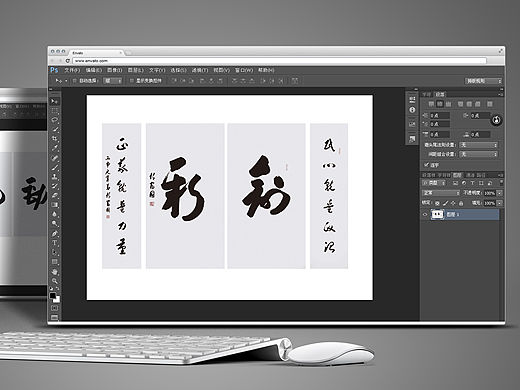Select the Path Selection tool

[x=54, y=252]
